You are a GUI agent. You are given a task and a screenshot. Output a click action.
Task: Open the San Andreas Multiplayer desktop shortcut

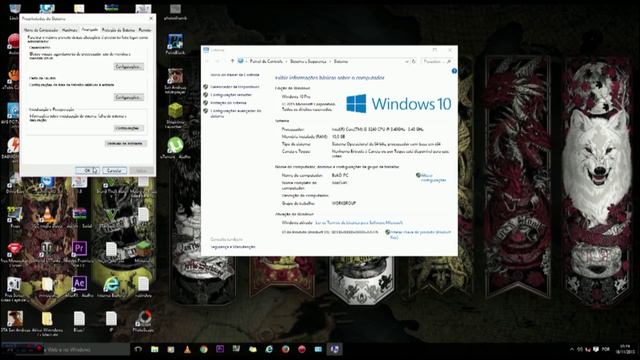pos(175,81)
